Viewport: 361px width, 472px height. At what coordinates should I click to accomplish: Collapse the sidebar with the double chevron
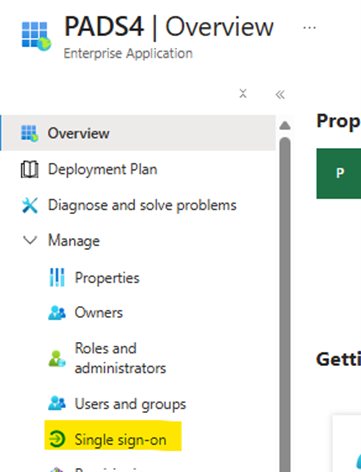[280, 95]
